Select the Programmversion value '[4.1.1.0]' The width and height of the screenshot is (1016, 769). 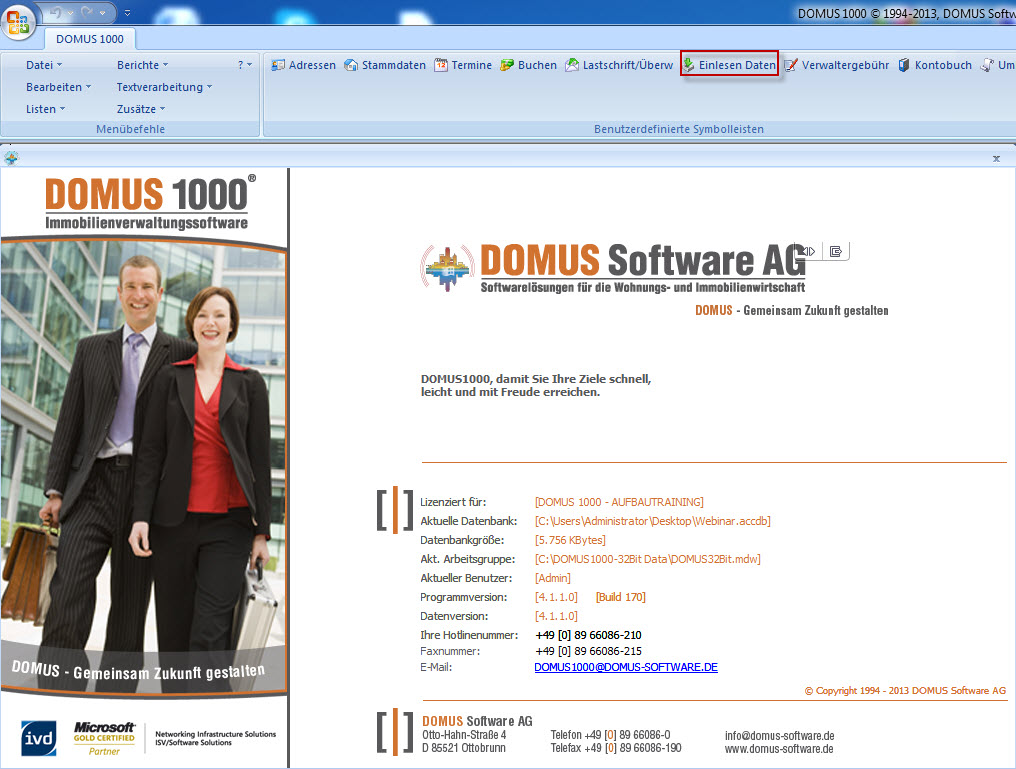point(556,597)
